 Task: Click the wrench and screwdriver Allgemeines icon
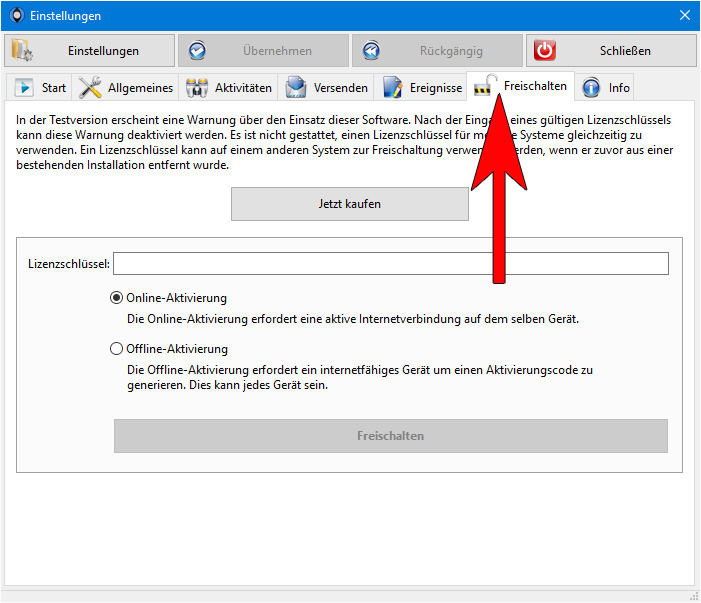pyautogui.click(x=90, y=87)
